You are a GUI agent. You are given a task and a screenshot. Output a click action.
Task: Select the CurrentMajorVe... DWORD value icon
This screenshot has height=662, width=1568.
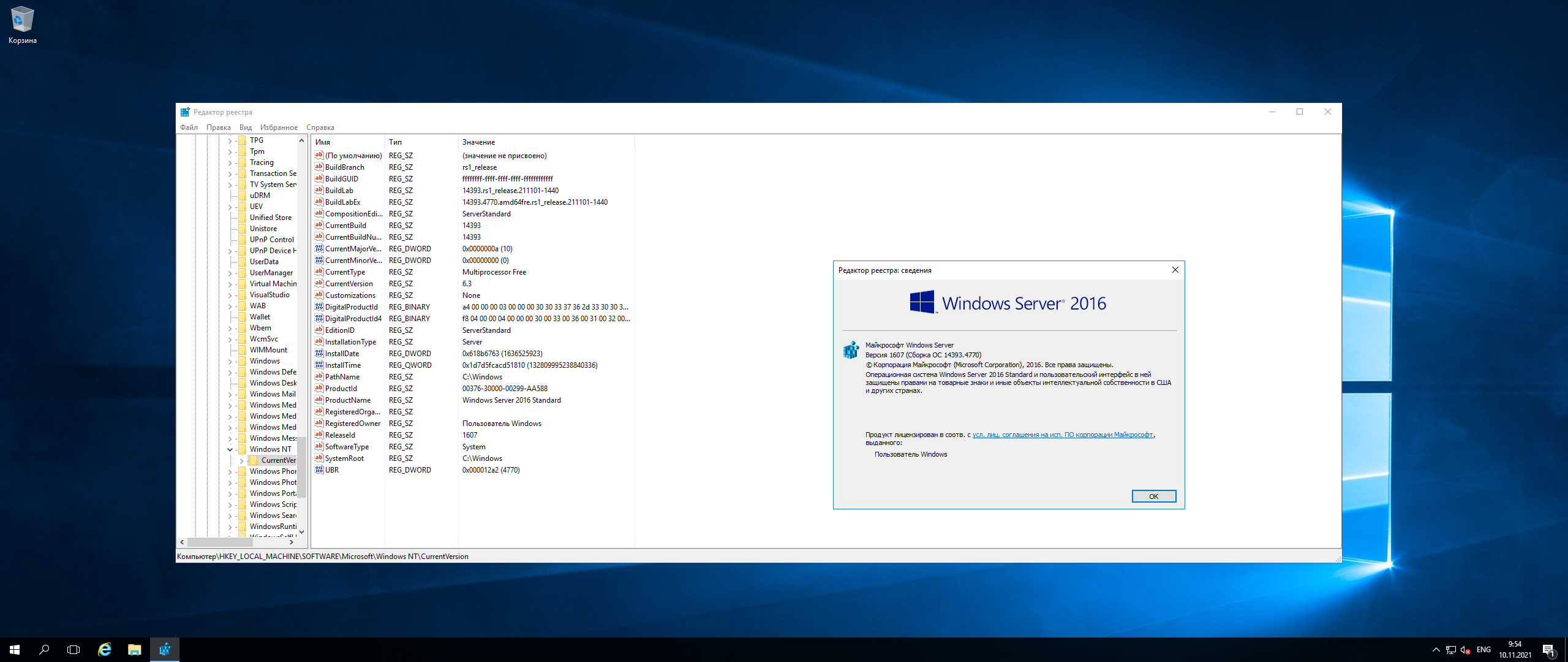(x=318, y=248)
